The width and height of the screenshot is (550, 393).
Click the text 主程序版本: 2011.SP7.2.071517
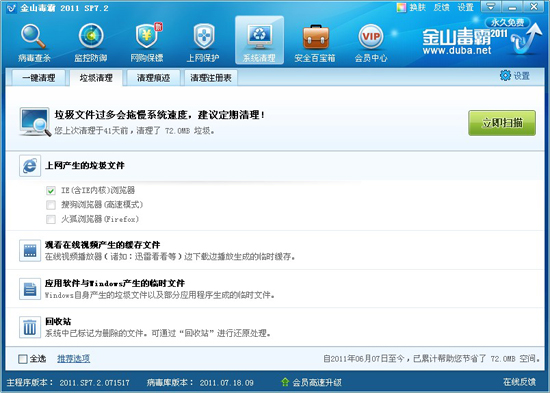(68, 382)
